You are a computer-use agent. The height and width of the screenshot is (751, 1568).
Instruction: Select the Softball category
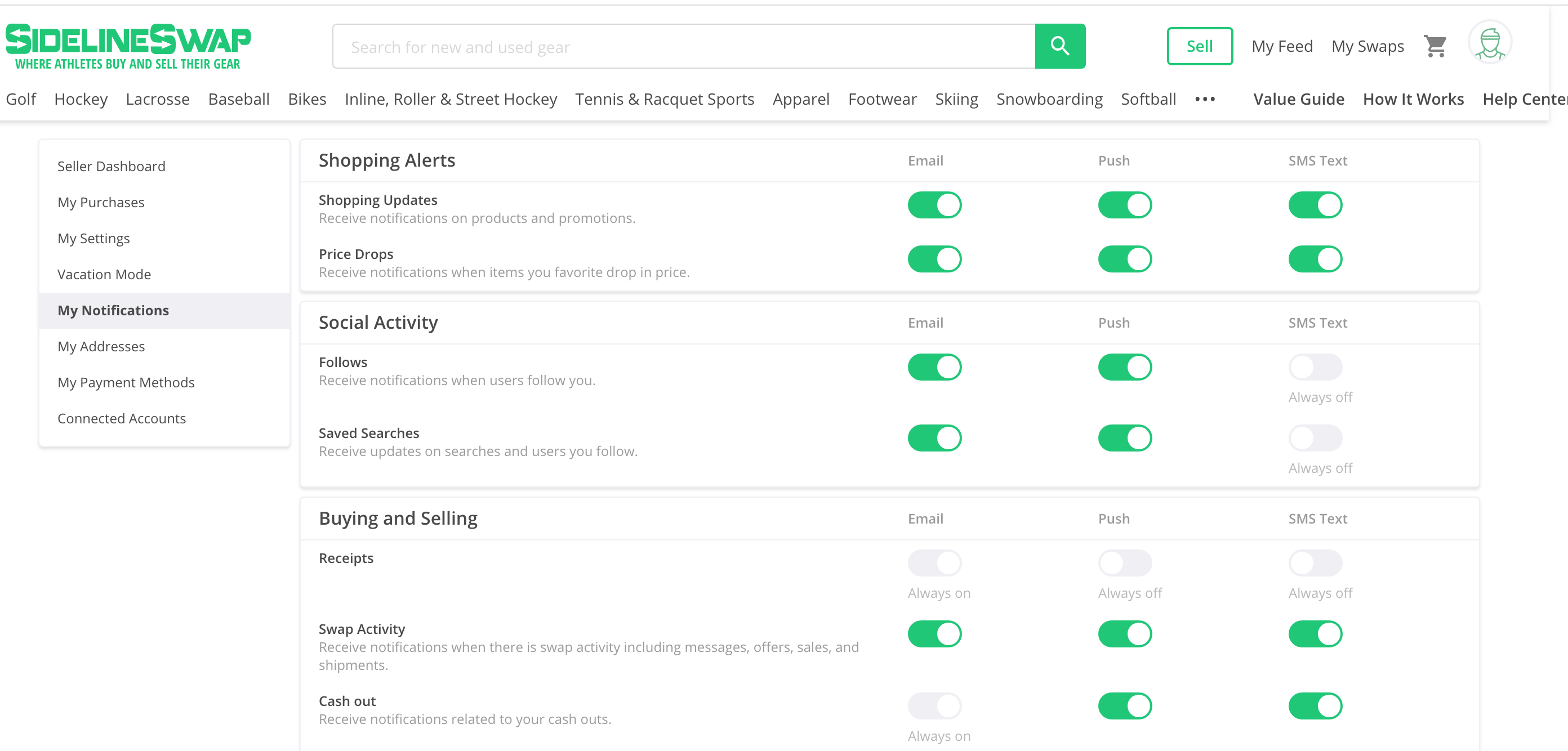coord(1148,99)
